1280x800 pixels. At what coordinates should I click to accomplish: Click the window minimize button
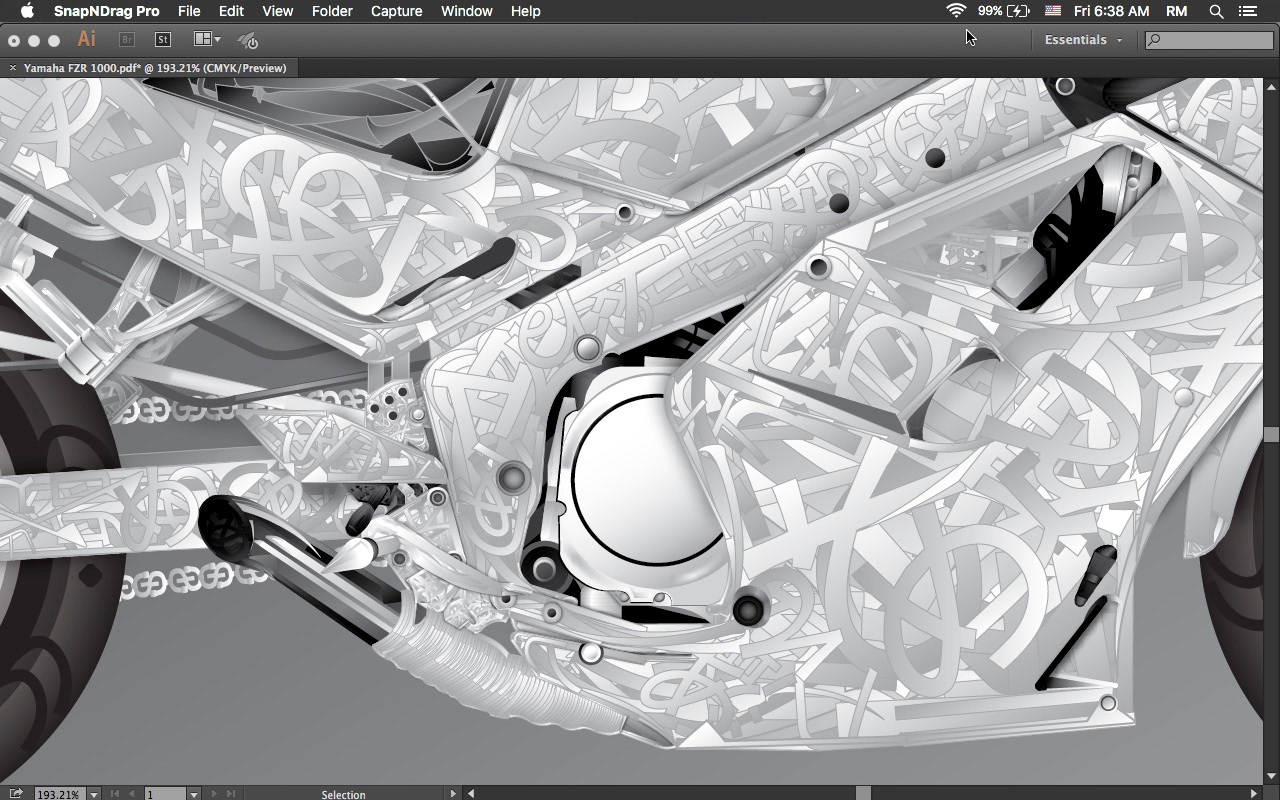[x=34, y=41]
